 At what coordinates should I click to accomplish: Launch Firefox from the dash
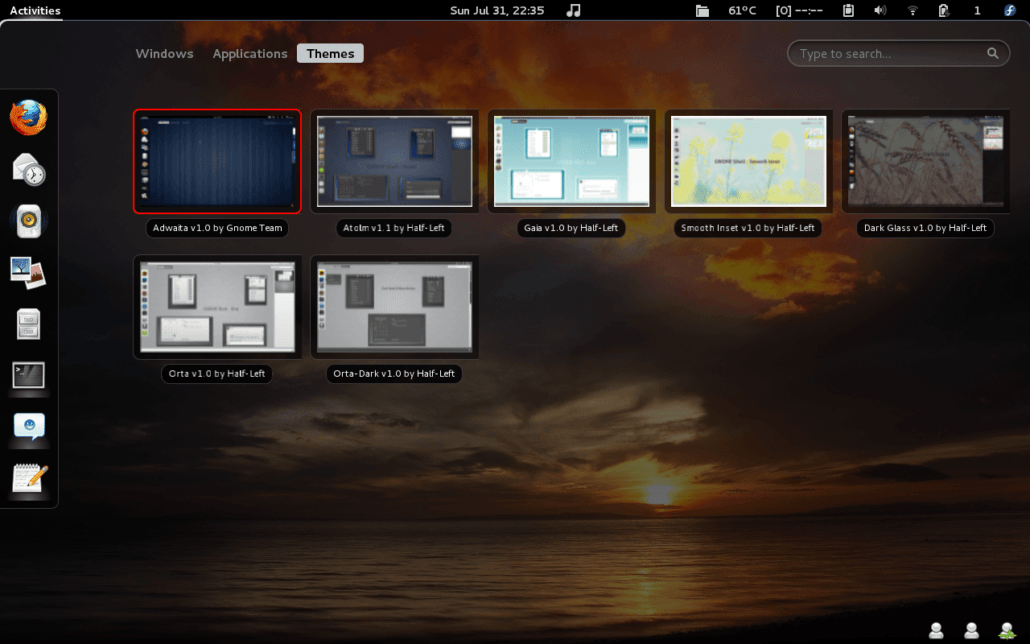coord(28,118)
